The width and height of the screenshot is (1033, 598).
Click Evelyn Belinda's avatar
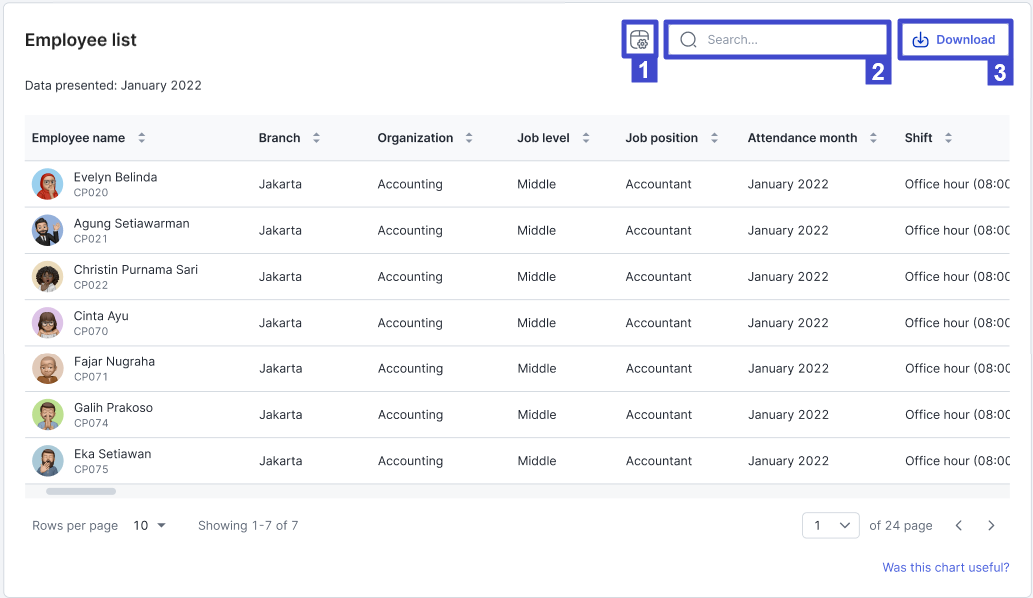tap(47, 184)
